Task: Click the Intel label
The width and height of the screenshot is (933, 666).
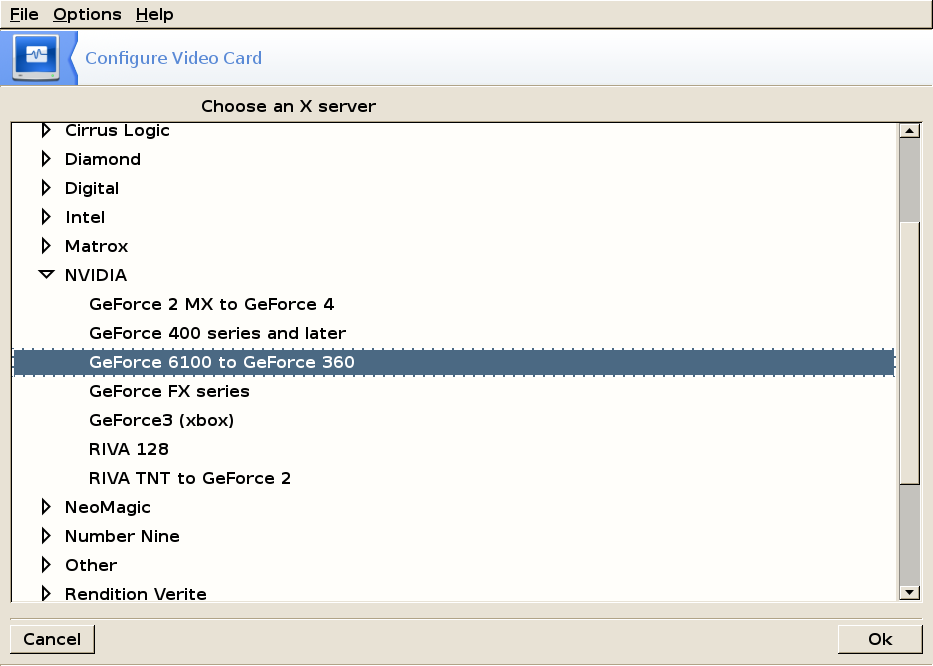Action: (84, 217)
